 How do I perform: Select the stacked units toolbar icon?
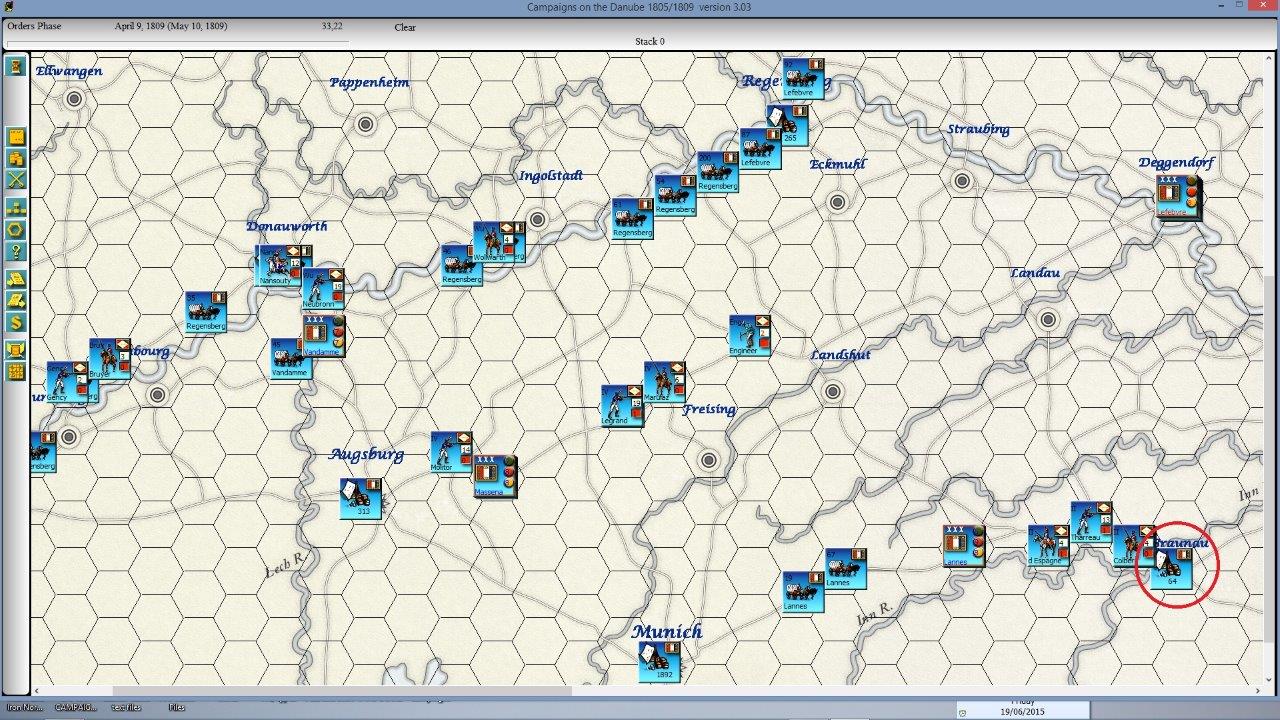[15, 158]
